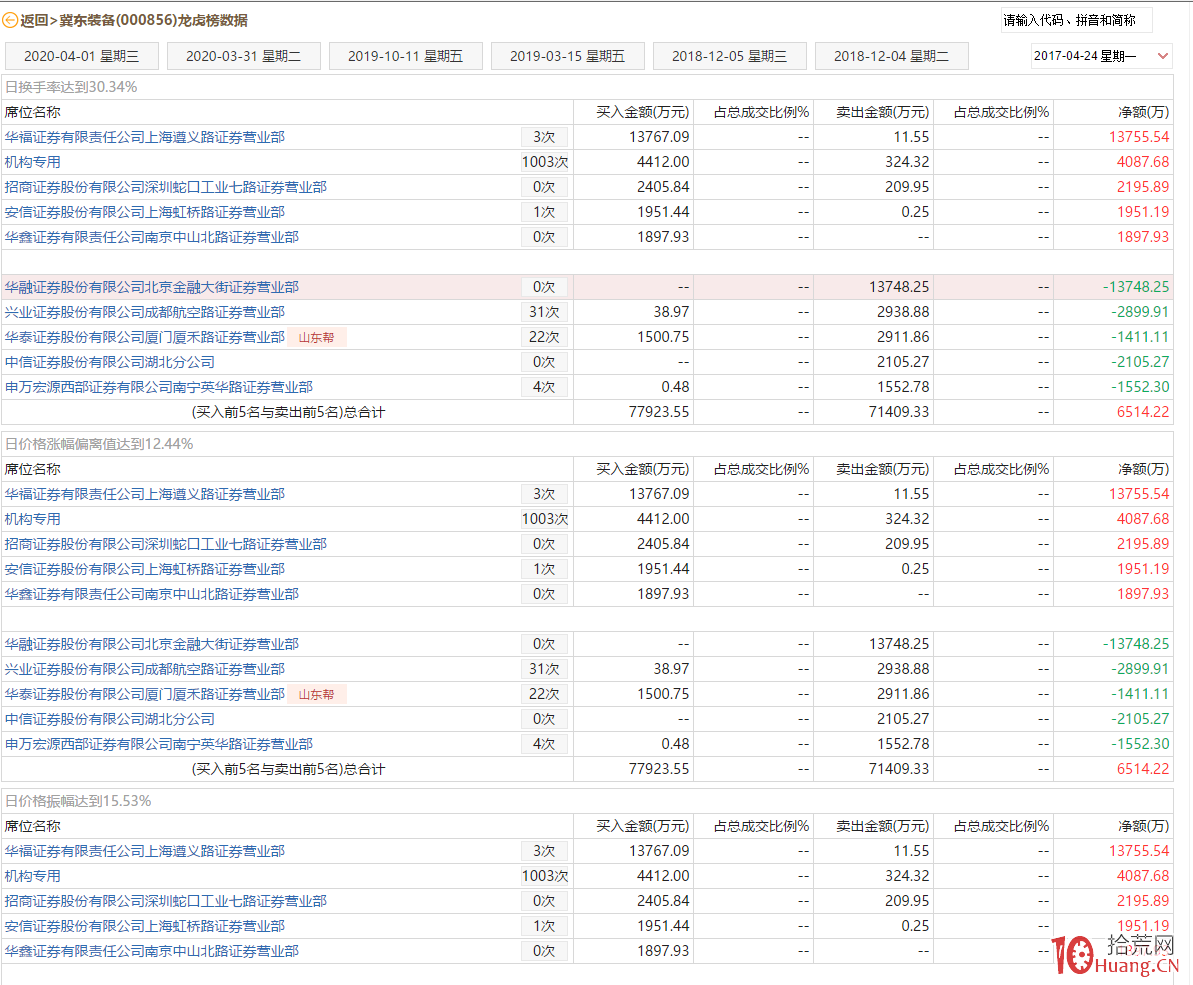Open the 2019-10-11 星期五 tab
This screenshot has height=985, width=1193.
(x=405, y=55)
